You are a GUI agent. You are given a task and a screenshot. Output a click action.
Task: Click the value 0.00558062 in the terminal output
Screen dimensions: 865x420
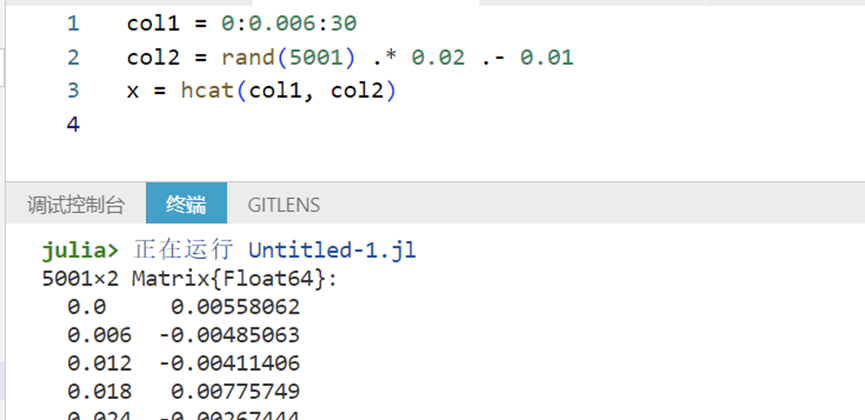[x=236, y=307]
